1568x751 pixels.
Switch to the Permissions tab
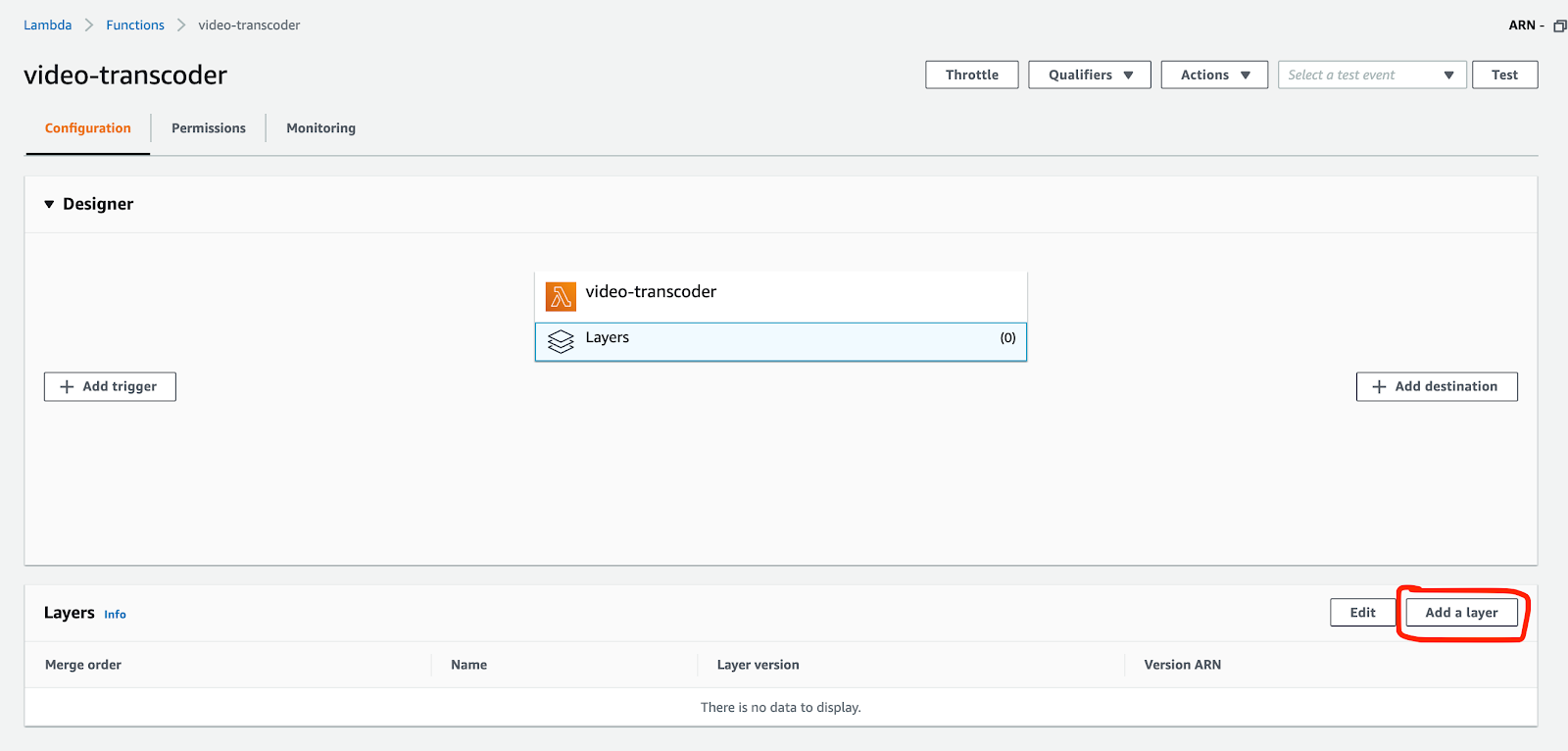(209, 128)
